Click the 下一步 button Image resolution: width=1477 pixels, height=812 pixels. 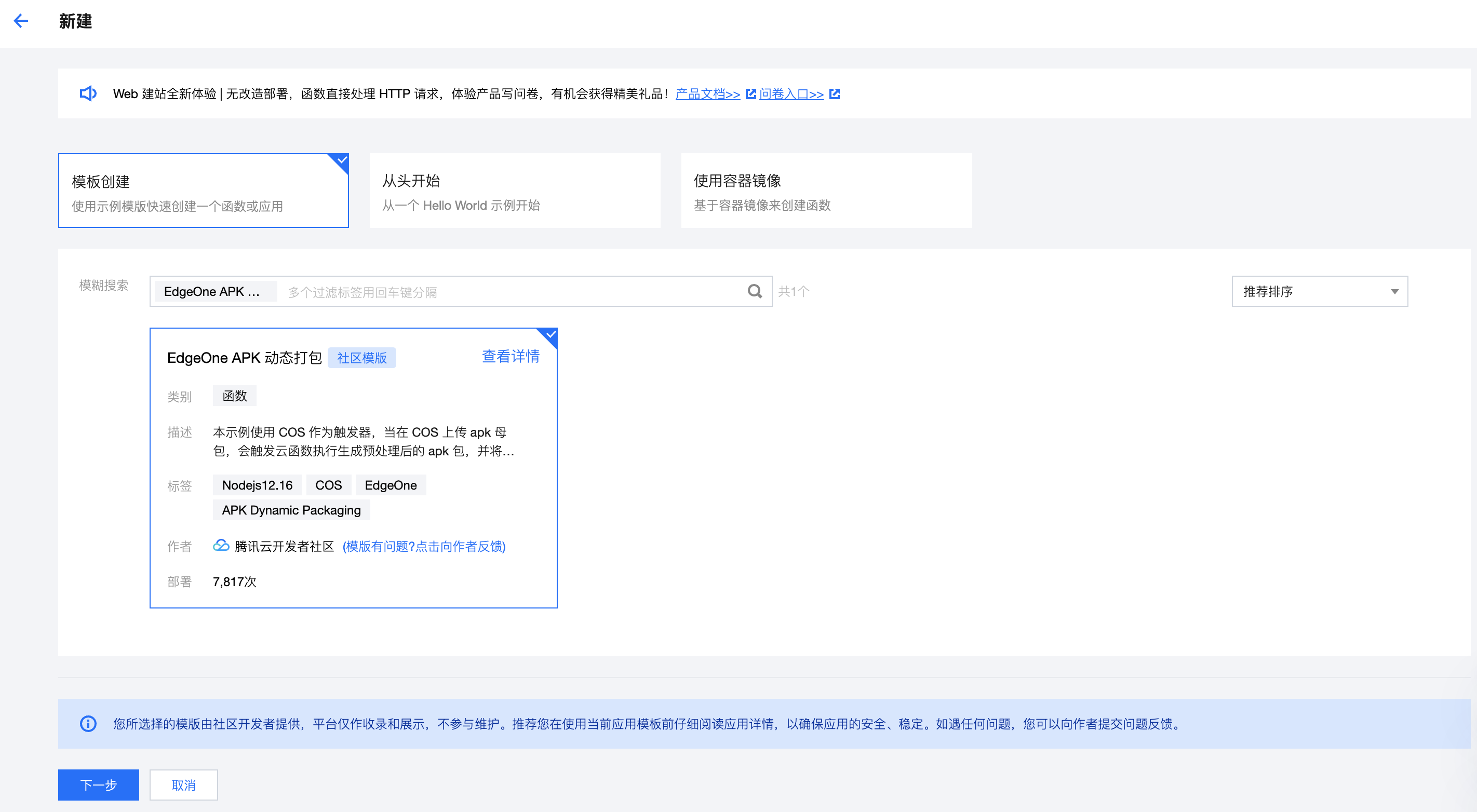point(98,784)
